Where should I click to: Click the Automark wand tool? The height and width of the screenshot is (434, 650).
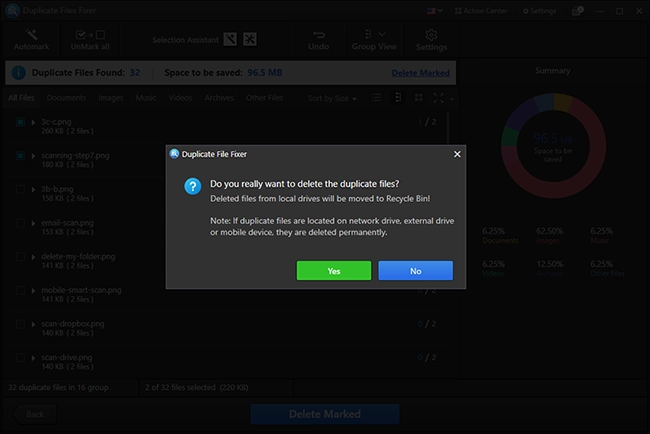point(31,40)
